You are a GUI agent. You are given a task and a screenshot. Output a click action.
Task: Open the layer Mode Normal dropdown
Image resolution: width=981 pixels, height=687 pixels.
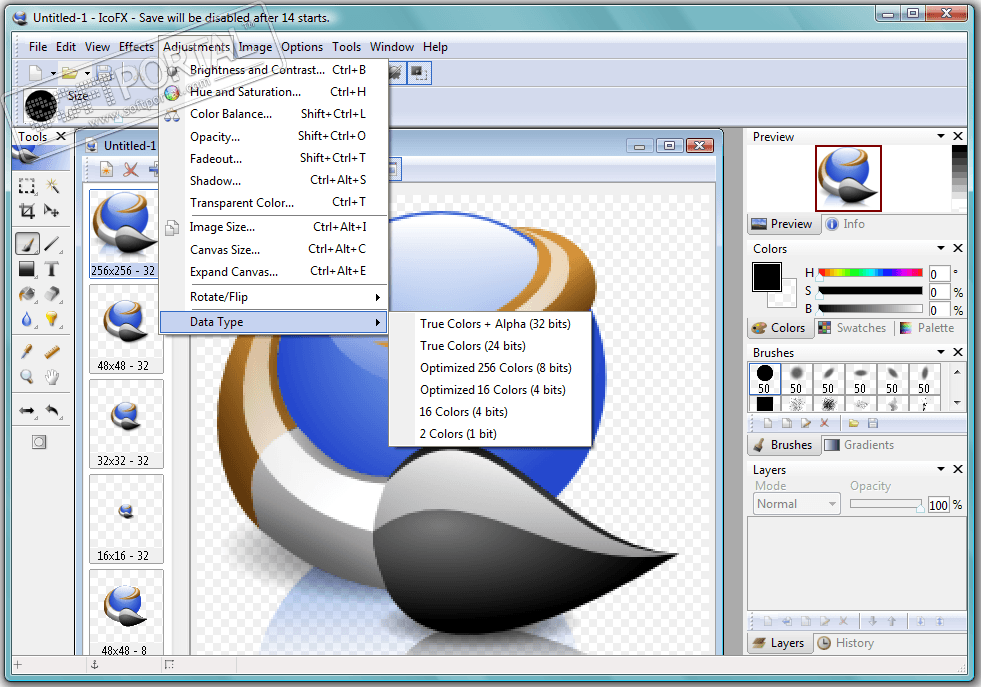pyautogui.click(x=796, y=504)
